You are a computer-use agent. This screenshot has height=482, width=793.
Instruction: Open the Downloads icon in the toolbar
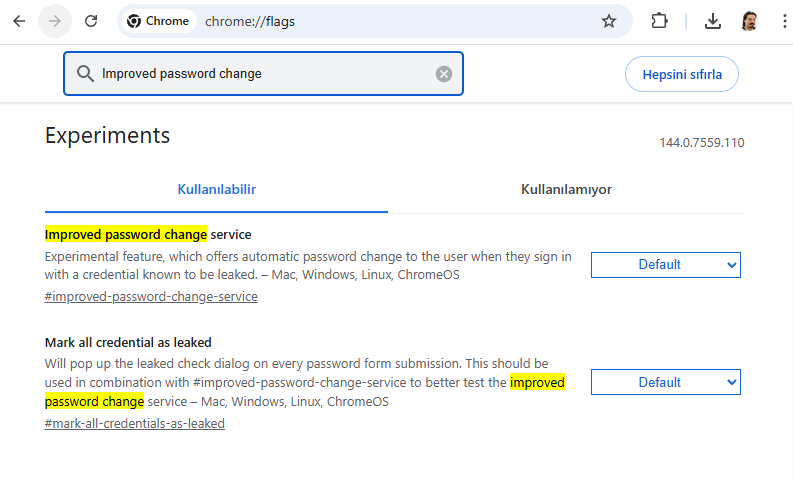coord(713,21)
